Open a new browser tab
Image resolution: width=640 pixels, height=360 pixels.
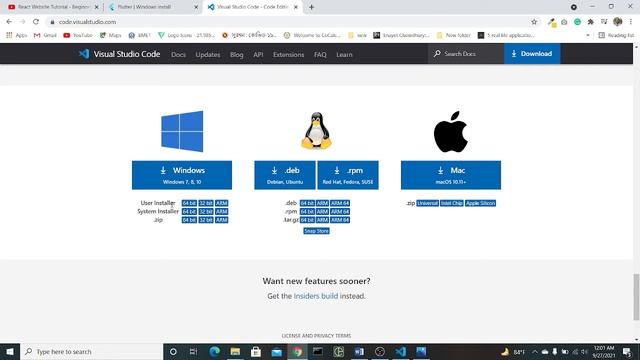[311, 7]
